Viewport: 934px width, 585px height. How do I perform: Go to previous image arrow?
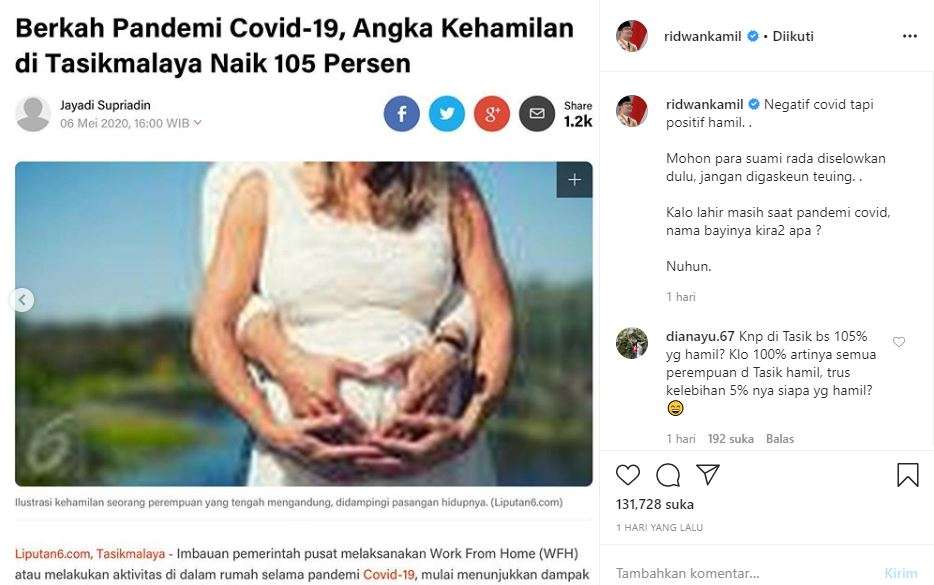(x=22, y=300)
